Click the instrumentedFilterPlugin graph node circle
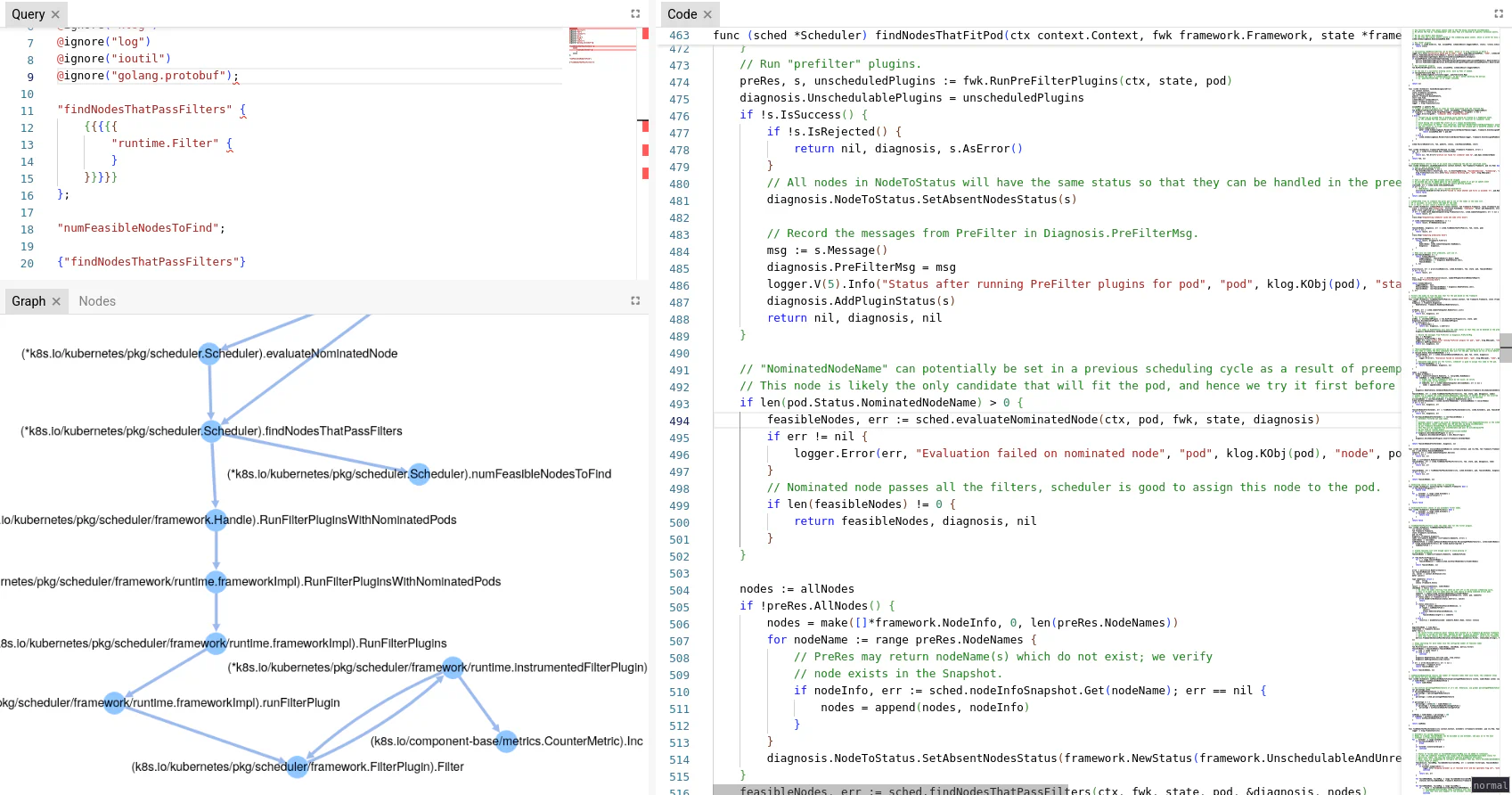This screenshot has width=1512, height=795. pyautogui.click(x=454, y=668)
